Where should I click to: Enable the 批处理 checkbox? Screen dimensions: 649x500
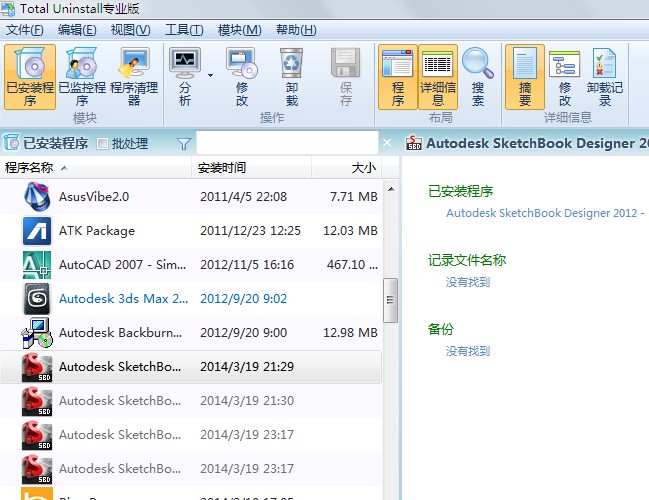tap(102, 144)
